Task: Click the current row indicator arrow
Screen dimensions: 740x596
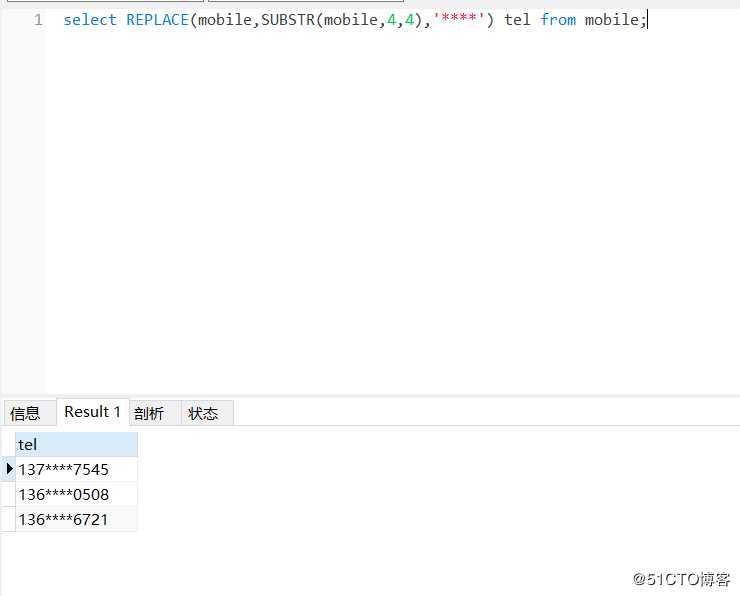Action: click(x=9, y=469)
